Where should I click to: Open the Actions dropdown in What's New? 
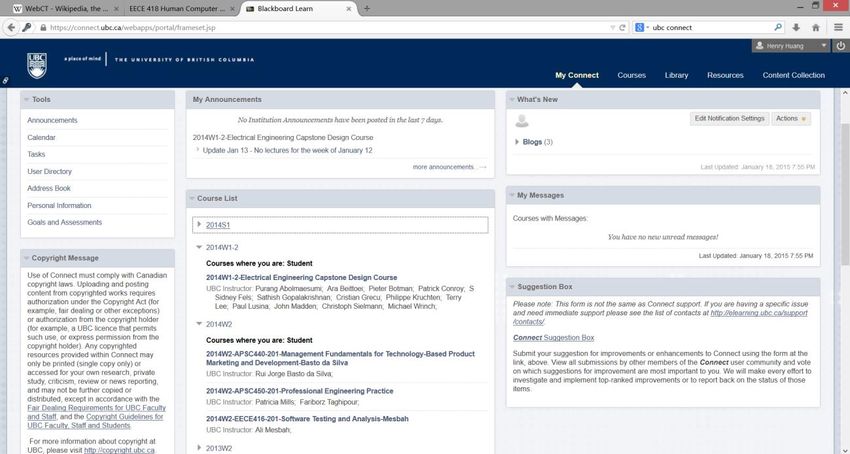point(791,118)
